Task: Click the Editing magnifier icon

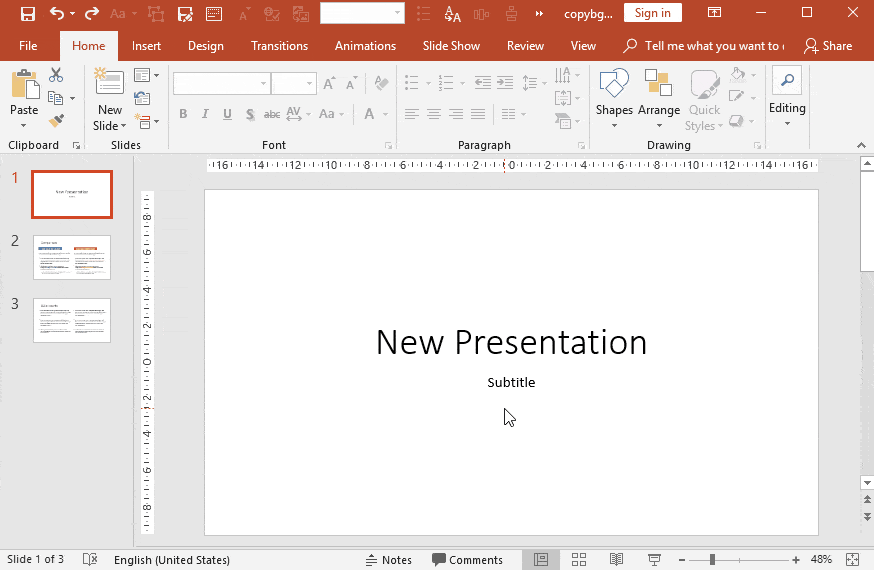Action: 787,81
